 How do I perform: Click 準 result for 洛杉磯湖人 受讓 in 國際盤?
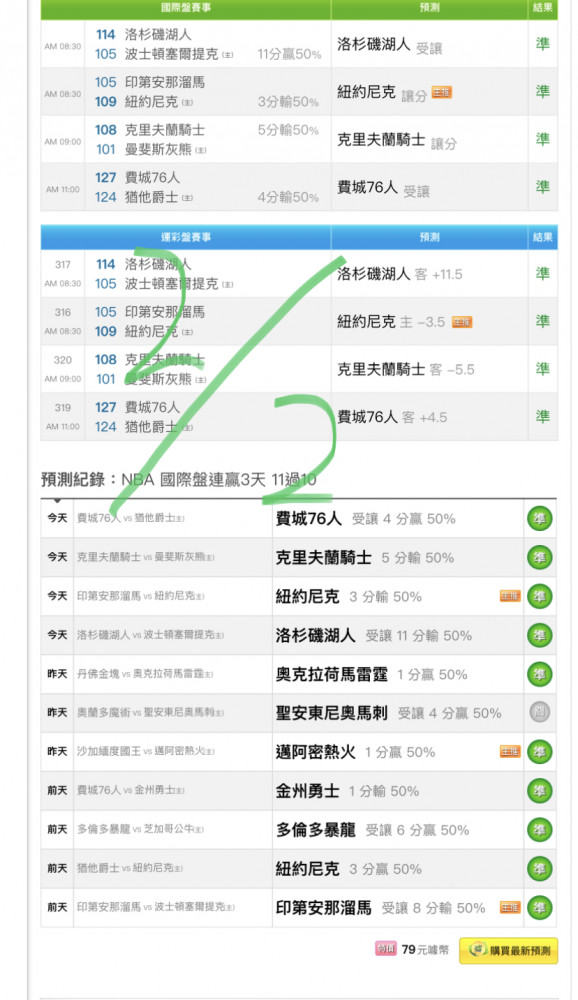point(542,43)
